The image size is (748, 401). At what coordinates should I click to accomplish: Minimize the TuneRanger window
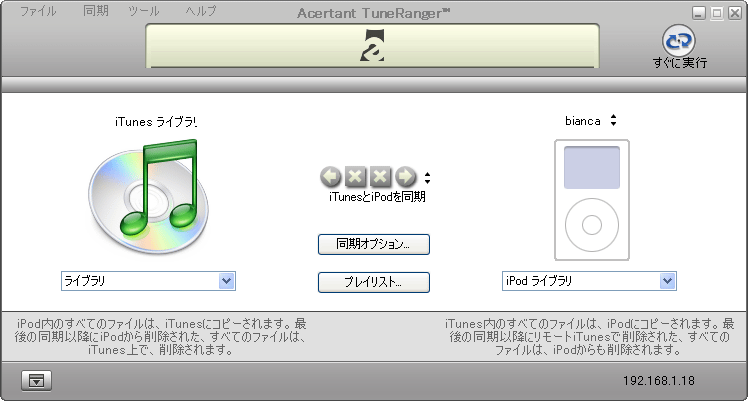698,13
